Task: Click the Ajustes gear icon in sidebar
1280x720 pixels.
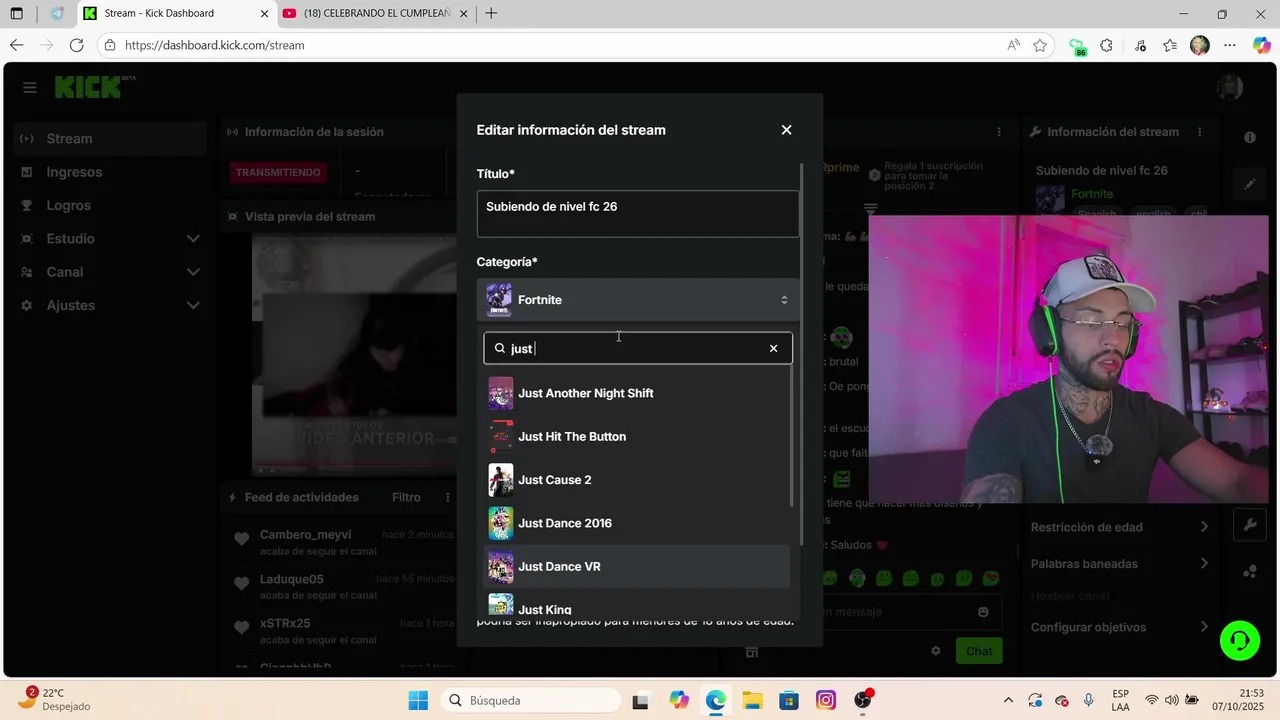Action: click(27, 305)
